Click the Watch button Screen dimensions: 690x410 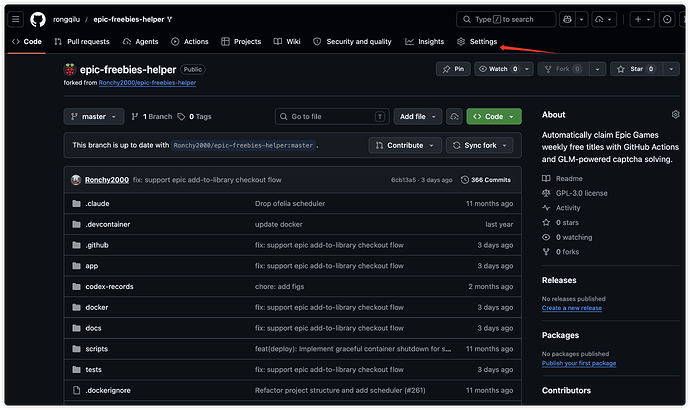[x=499, y=69]
